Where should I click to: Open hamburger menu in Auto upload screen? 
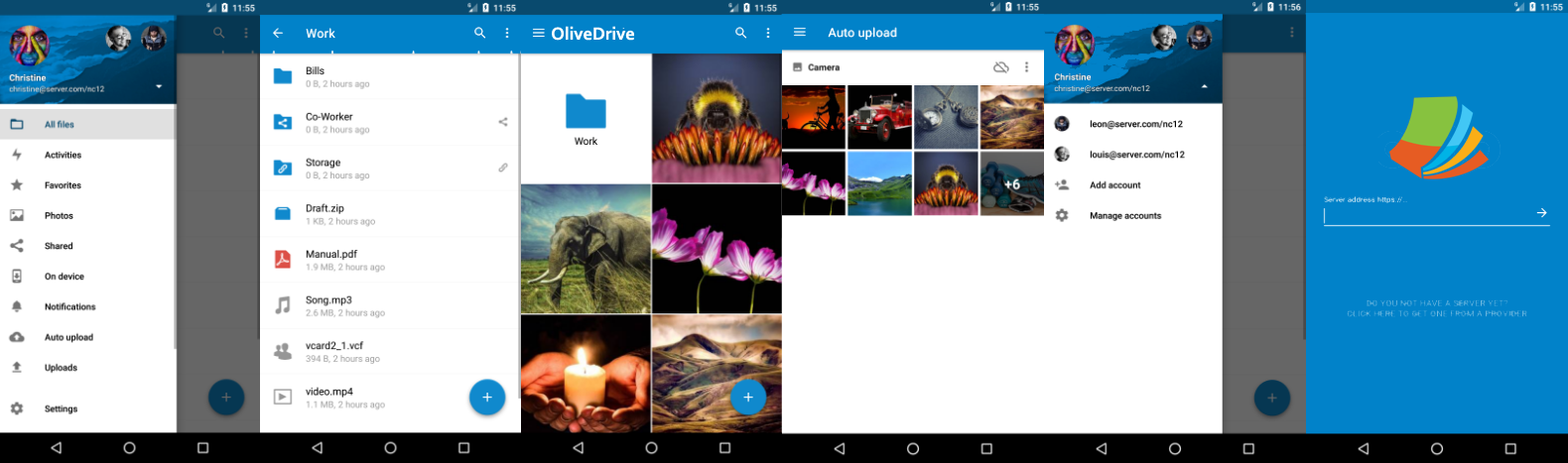[x=800, y=33]
